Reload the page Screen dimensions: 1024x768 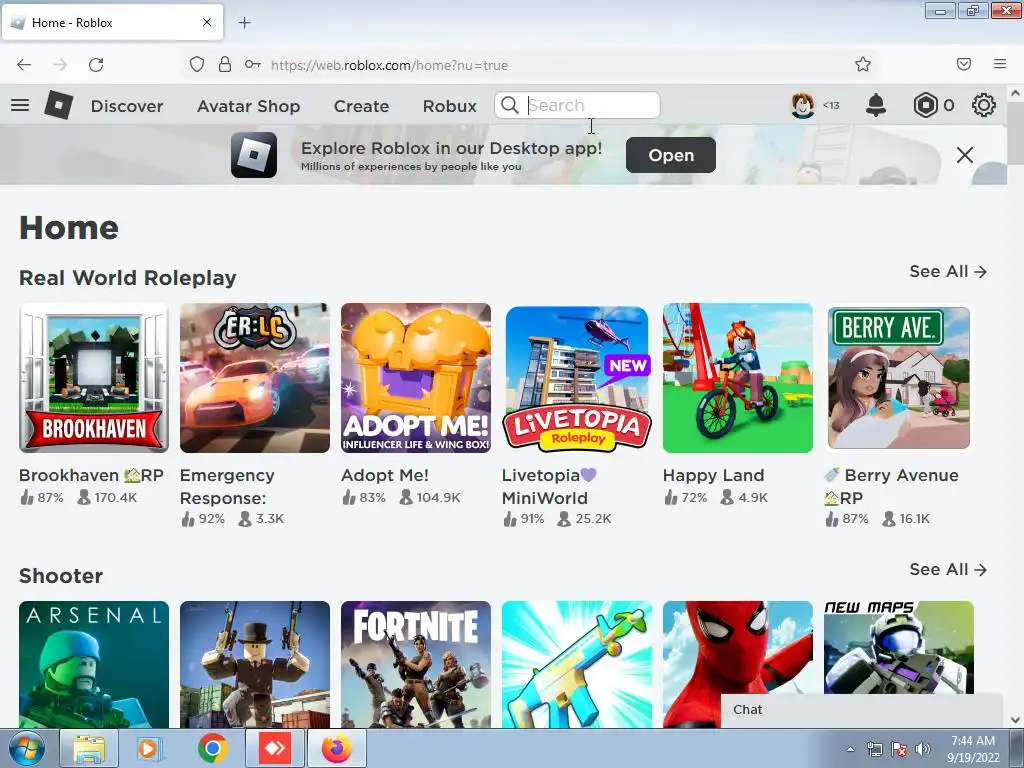(96, 65)
